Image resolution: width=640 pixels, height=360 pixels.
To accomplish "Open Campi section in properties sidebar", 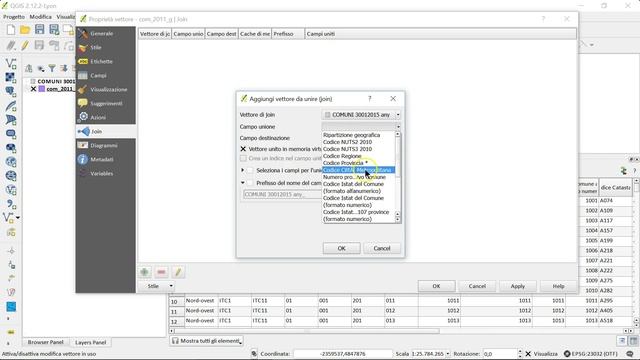I will (x=106, y=76).
